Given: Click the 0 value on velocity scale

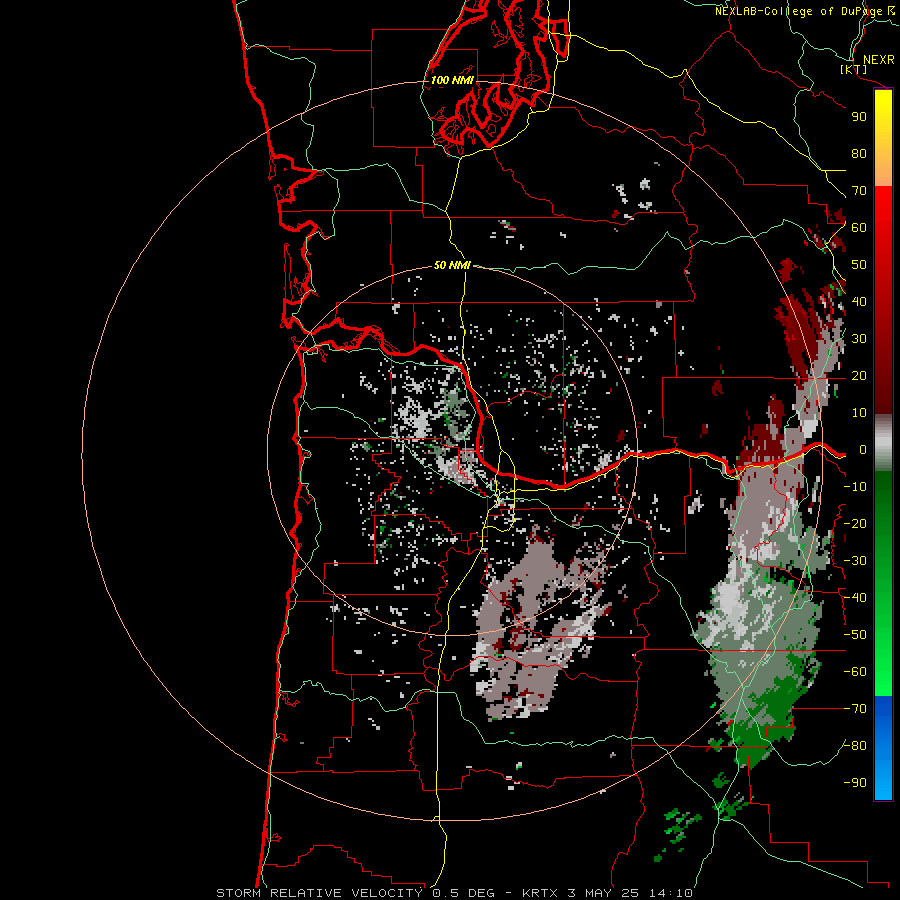Looking at the screenshot, I should [x=862, y=450].
